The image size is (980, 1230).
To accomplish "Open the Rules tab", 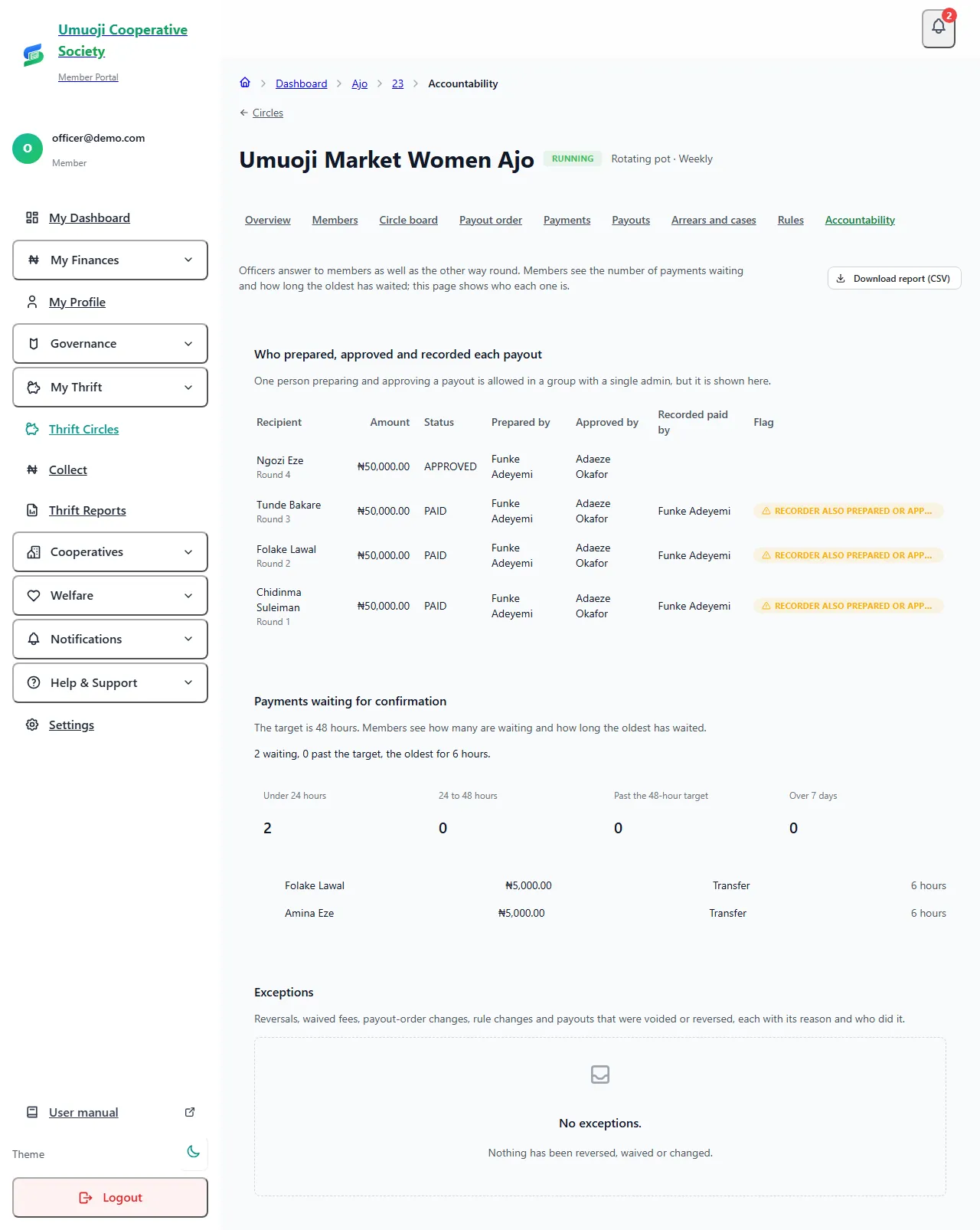I will (791, 220).
